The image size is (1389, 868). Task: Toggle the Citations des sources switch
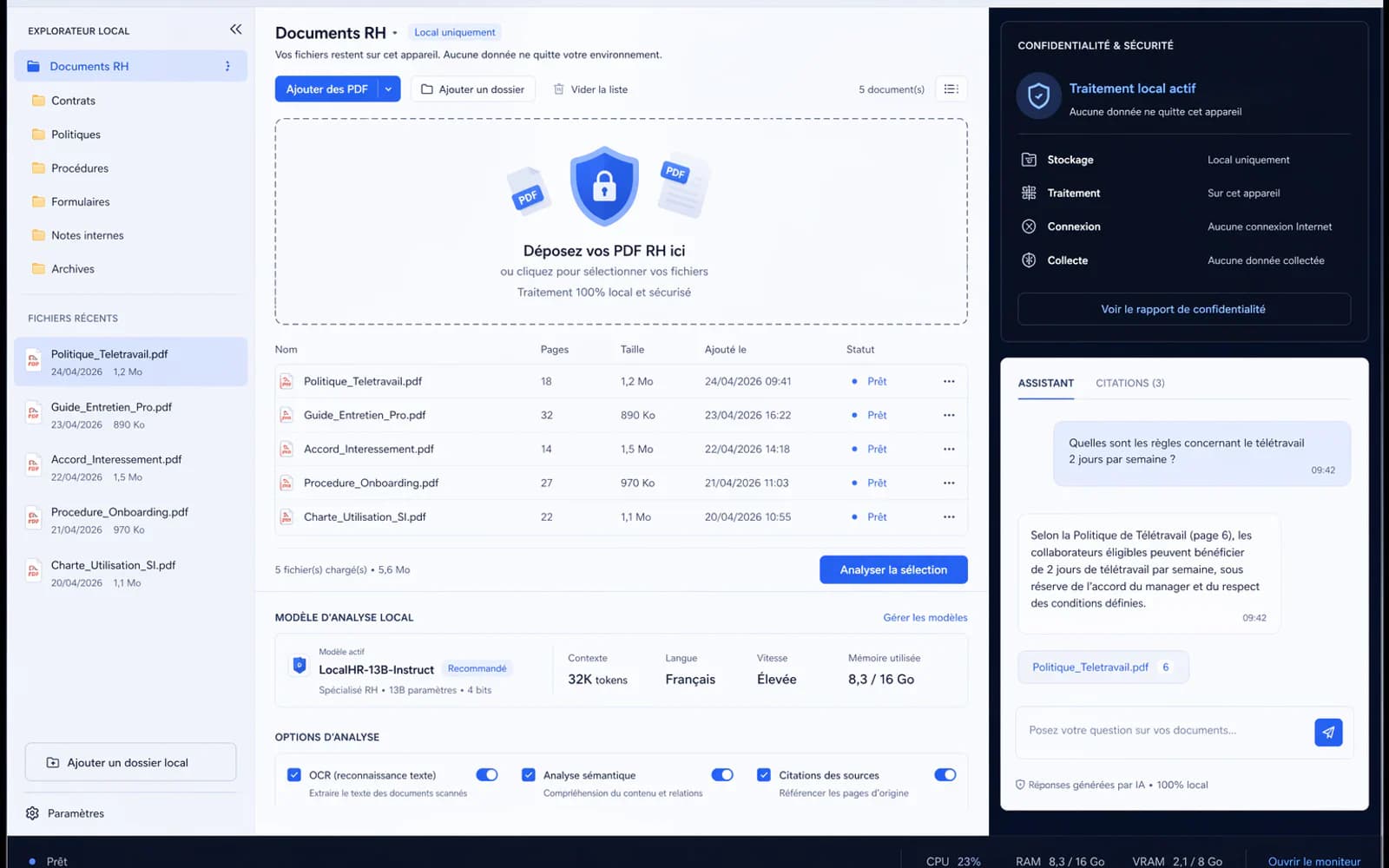945,775
